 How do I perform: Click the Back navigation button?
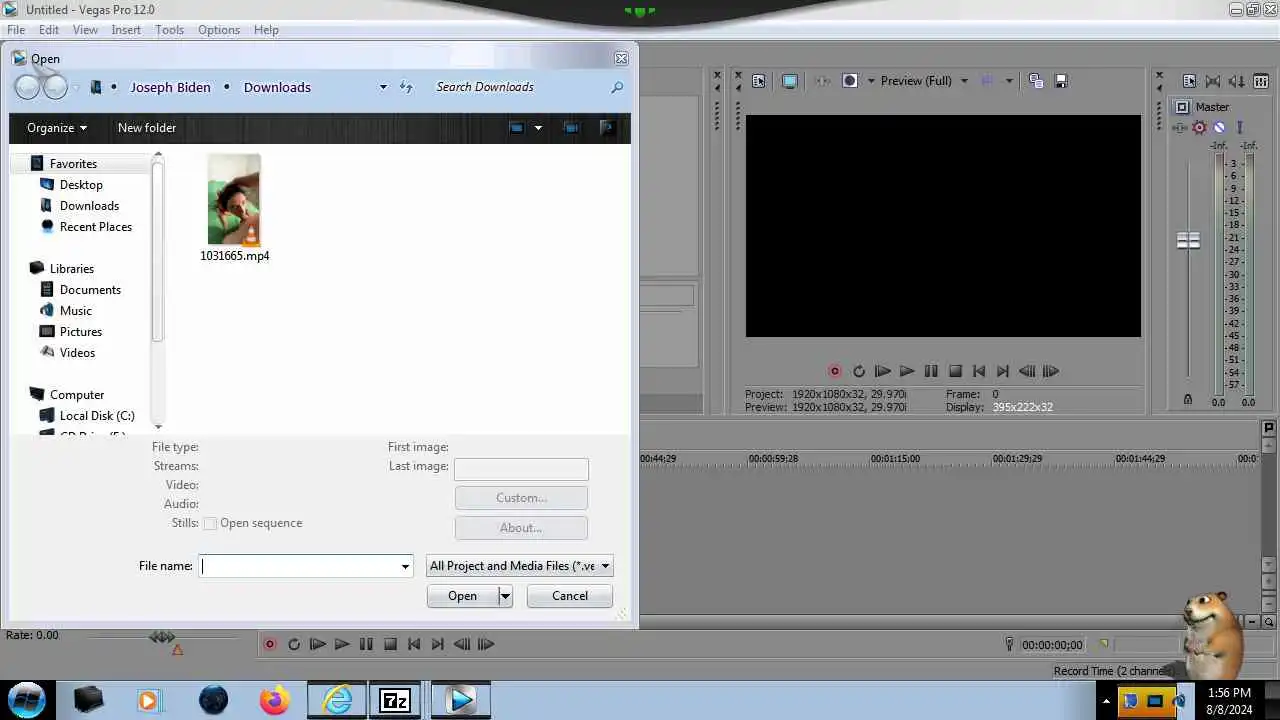(x=27, y=87)
